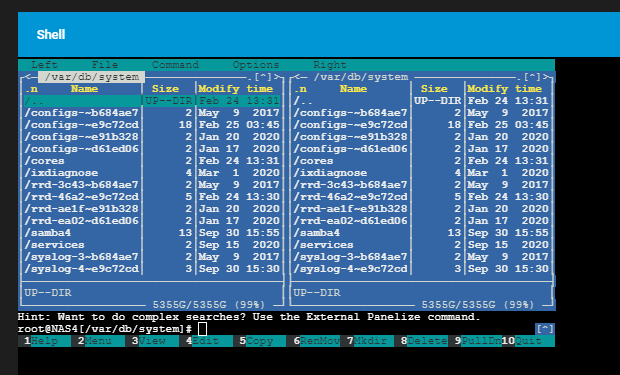This screenshot has height=375, width=620.
Task: Click the left panel .n sort indicator
Action: click(31, 89)
